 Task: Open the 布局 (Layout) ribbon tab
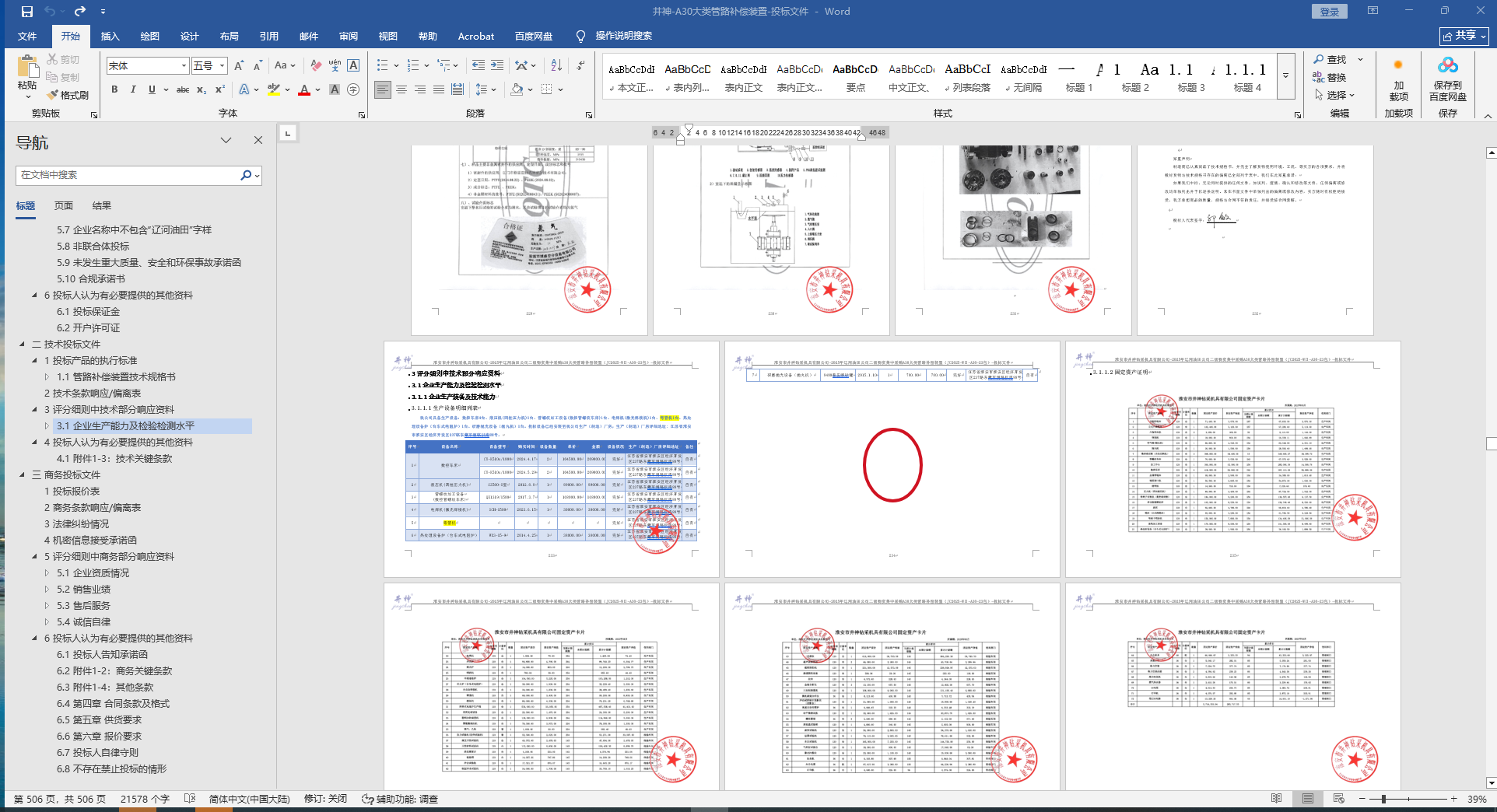coord(230,36)
